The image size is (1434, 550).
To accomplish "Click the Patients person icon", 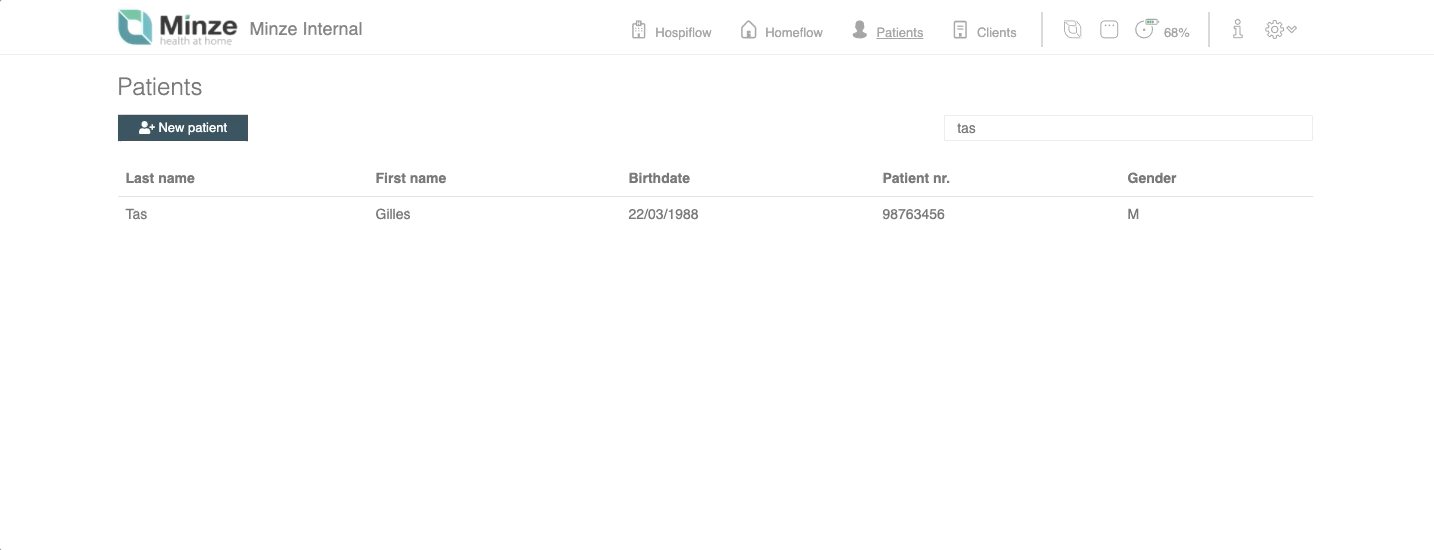I will (859, 30).
